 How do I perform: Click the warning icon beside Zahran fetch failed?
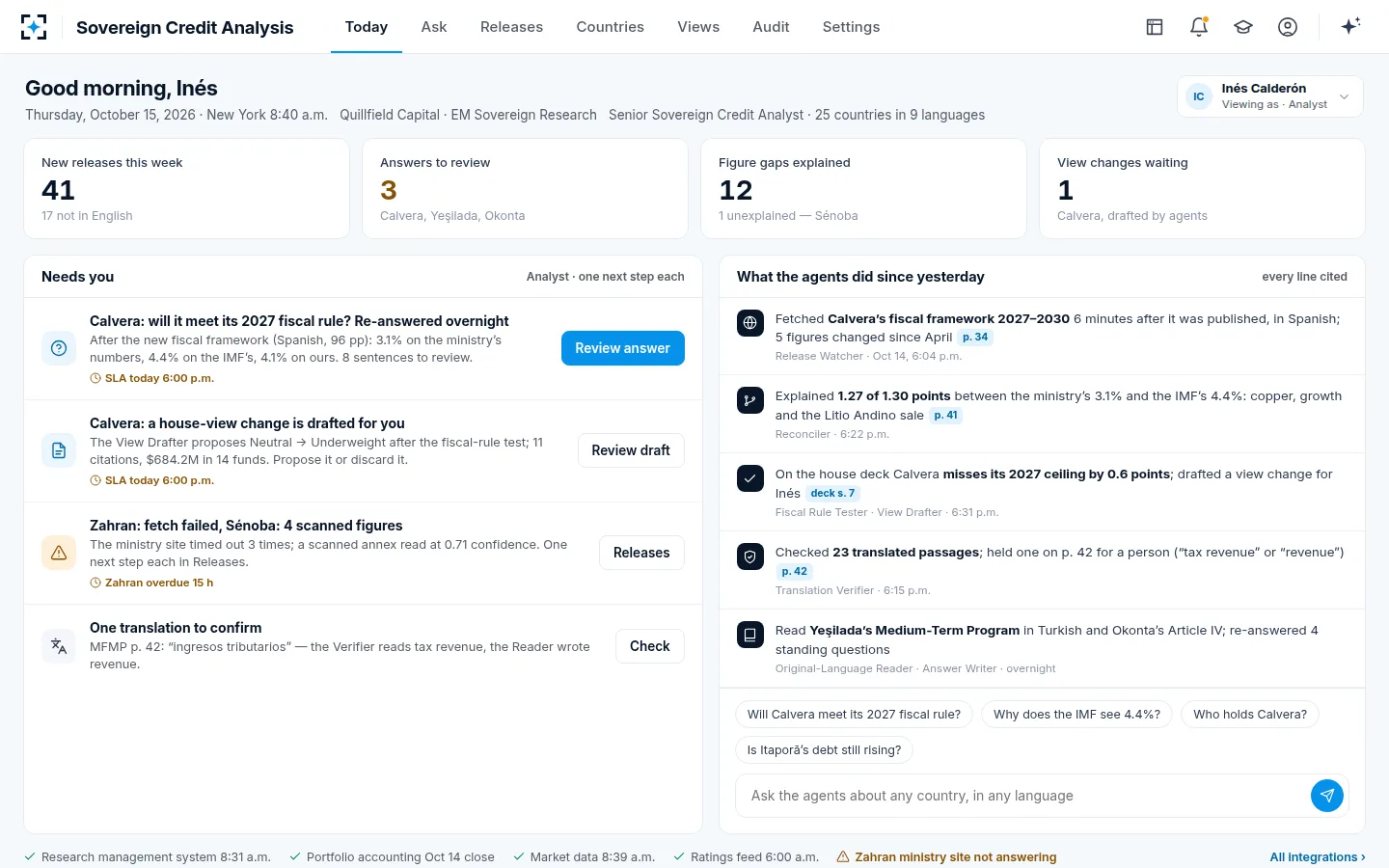point(59,553)
